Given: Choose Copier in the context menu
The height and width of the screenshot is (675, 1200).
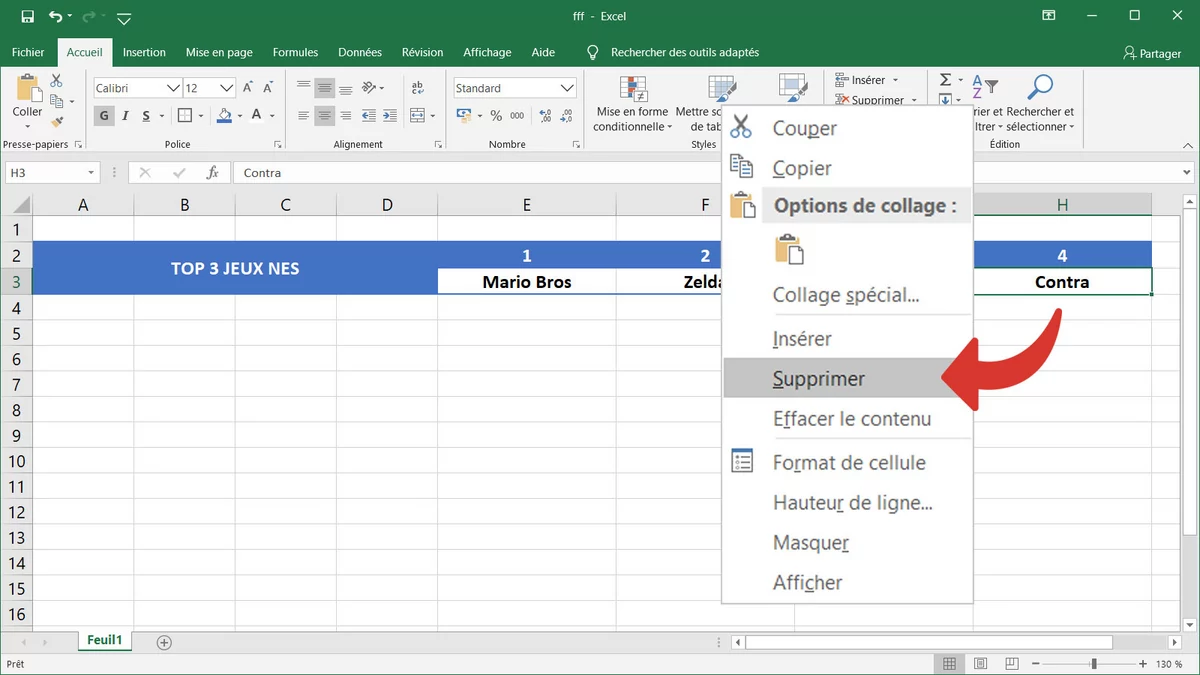Looking at the screenshot, I should pos(802,169).
